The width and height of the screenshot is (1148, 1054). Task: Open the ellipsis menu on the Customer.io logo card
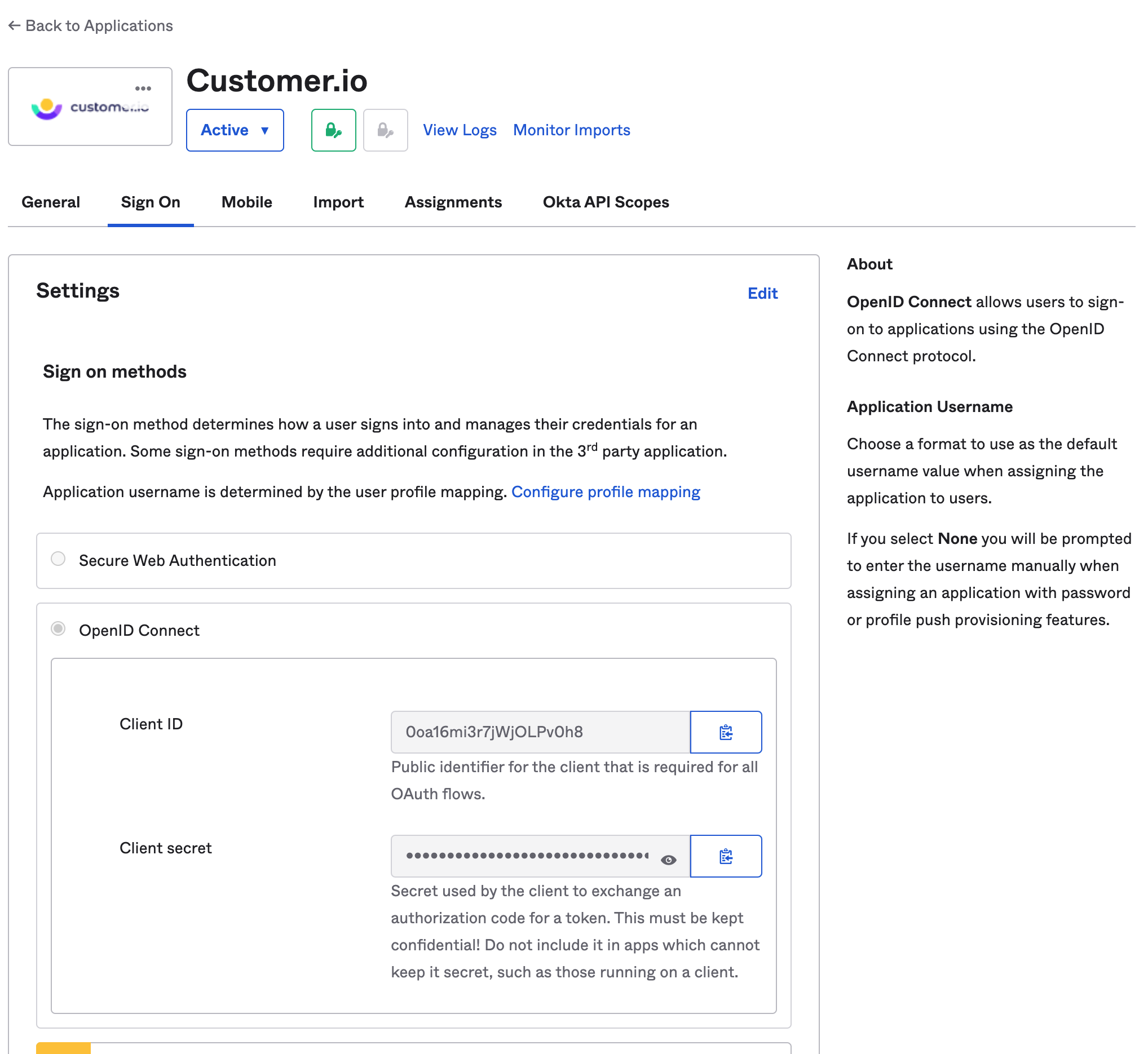pos(143,88)
